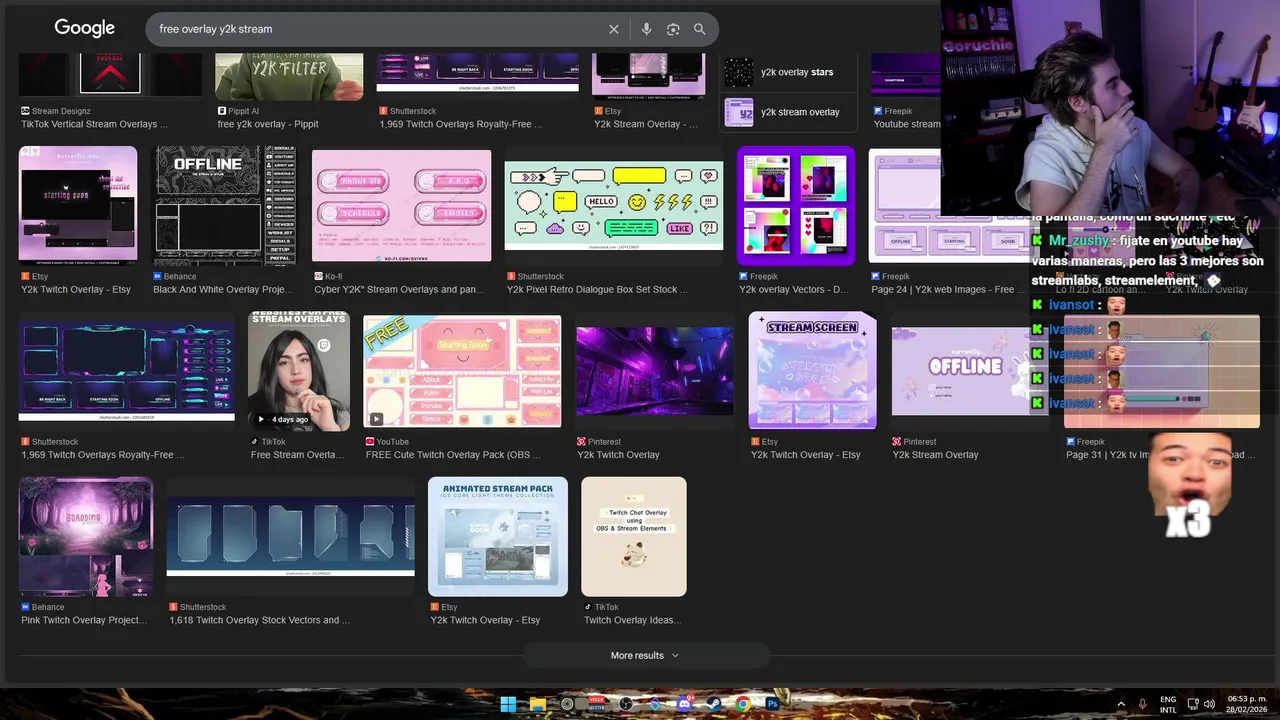Open Windows Start menu
Viewport: 1280px width, 720px height.
coord(508,704)
